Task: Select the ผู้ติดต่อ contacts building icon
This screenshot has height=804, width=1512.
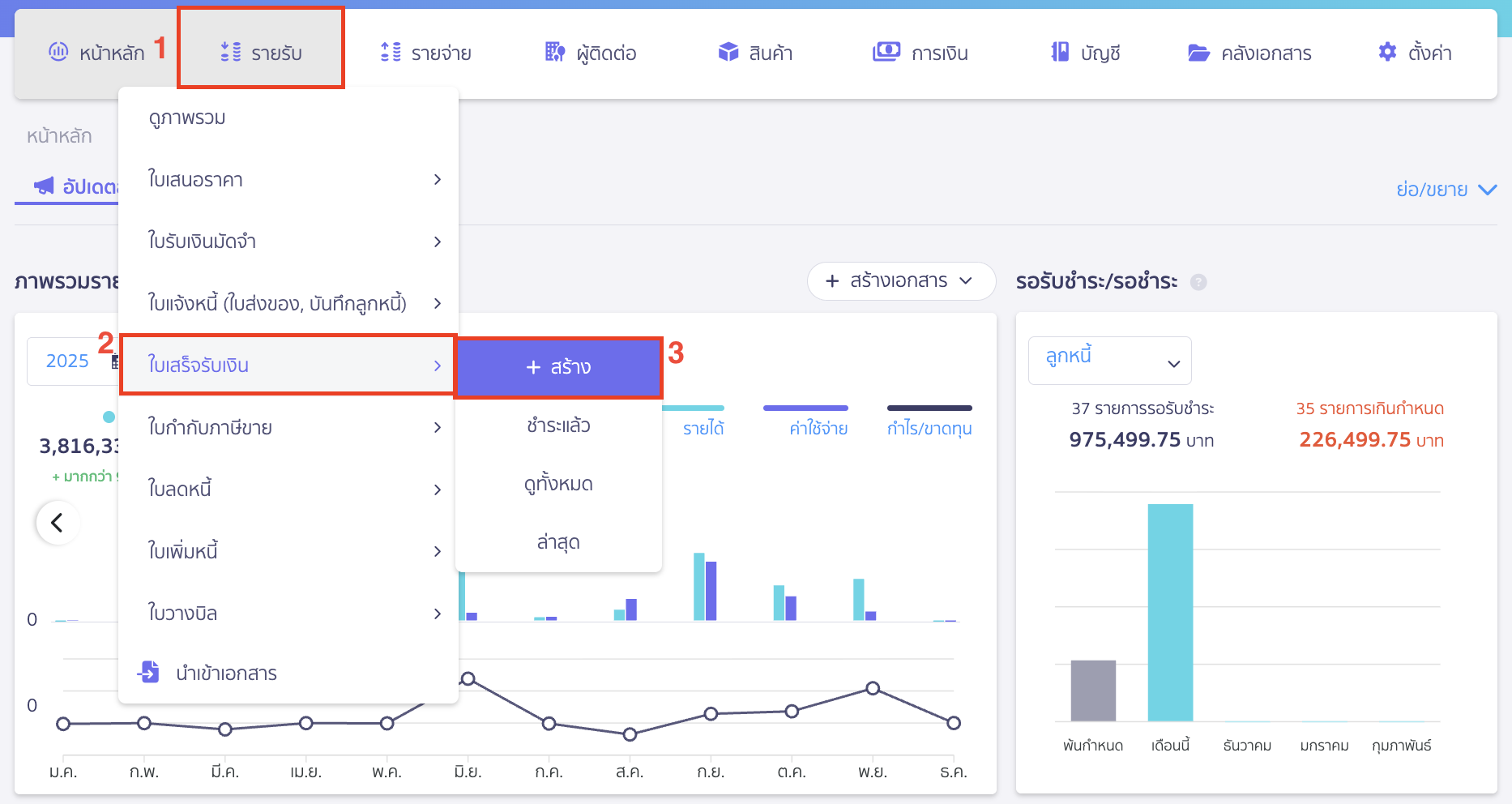Action: 554,52
